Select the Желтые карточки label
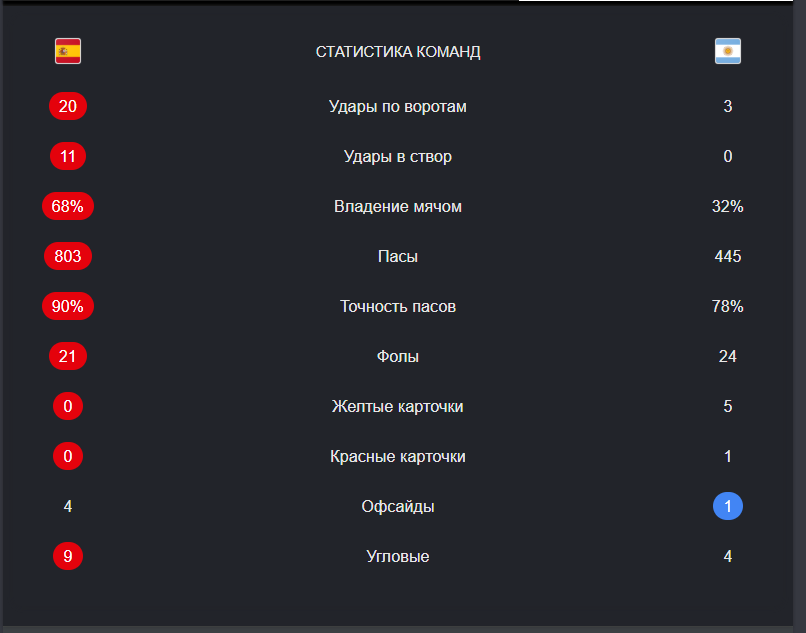 (x=398, y=406)
